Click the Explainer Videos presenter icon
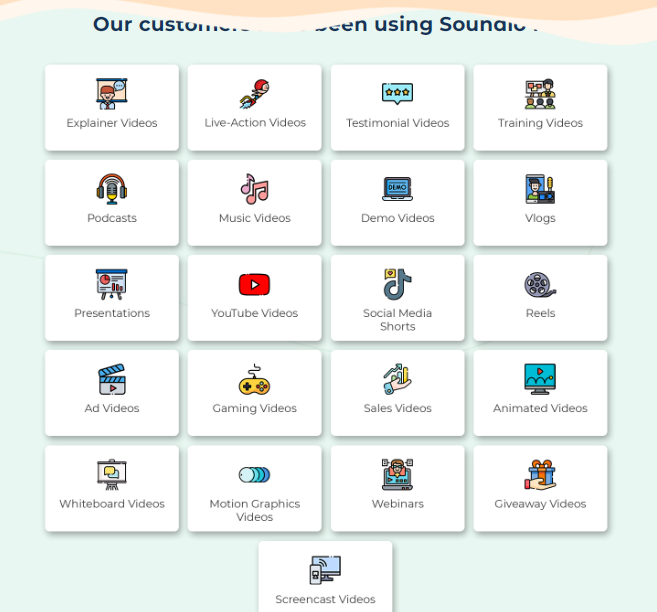The height and width of the screenshot is (612, 657). [111, 94]
